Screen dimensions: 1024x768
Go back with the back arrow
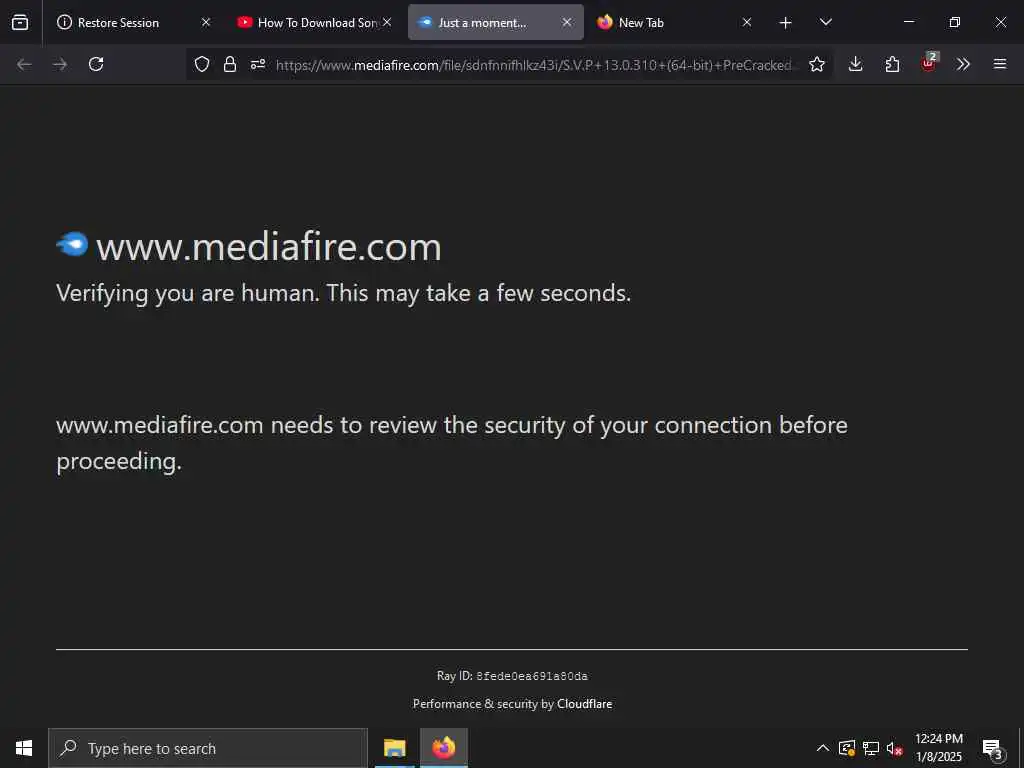[x=24, y=64]
